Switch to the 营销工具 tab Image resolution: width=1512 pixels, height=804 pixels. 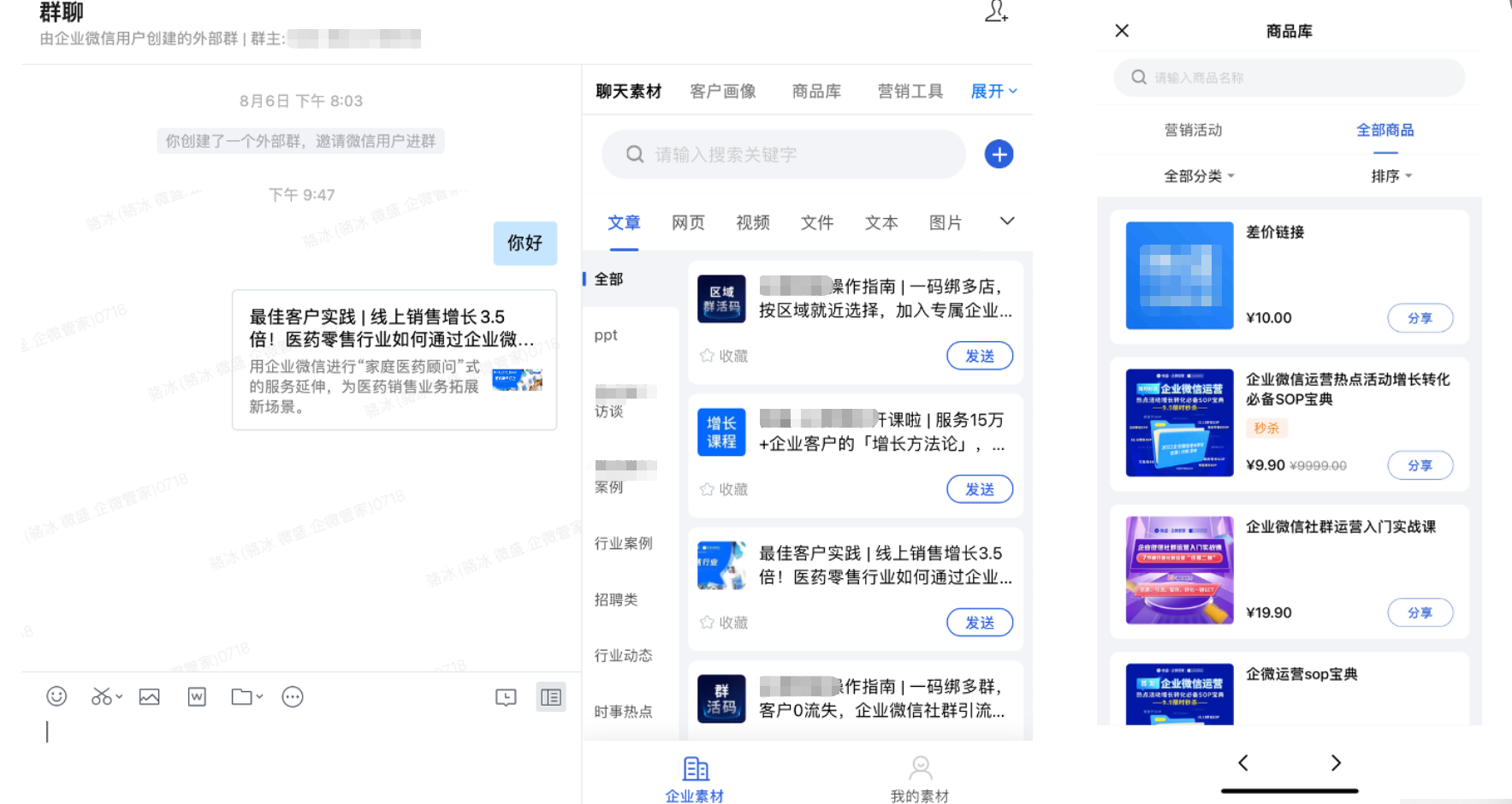pyautogui.click(x=910, y=92)
